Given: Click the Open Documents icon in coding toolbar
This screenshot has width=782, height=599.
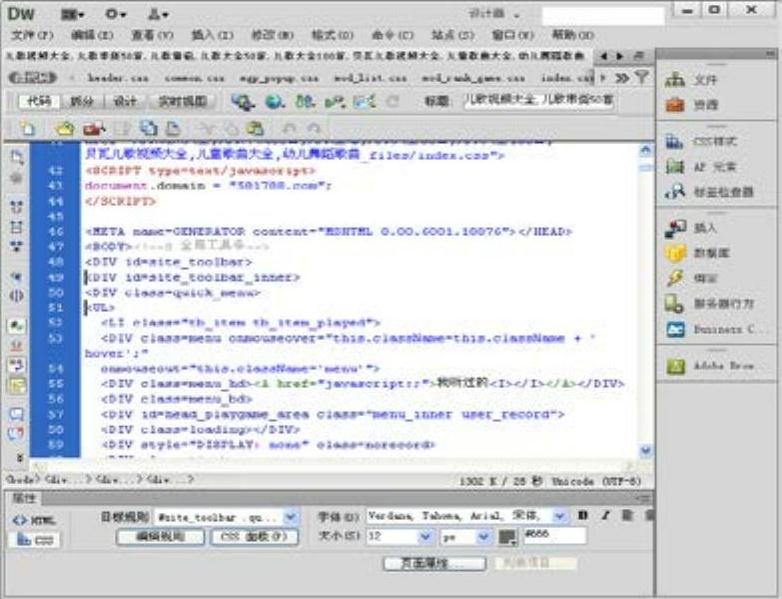Looking at the screenshot, I should coord(16,158).
